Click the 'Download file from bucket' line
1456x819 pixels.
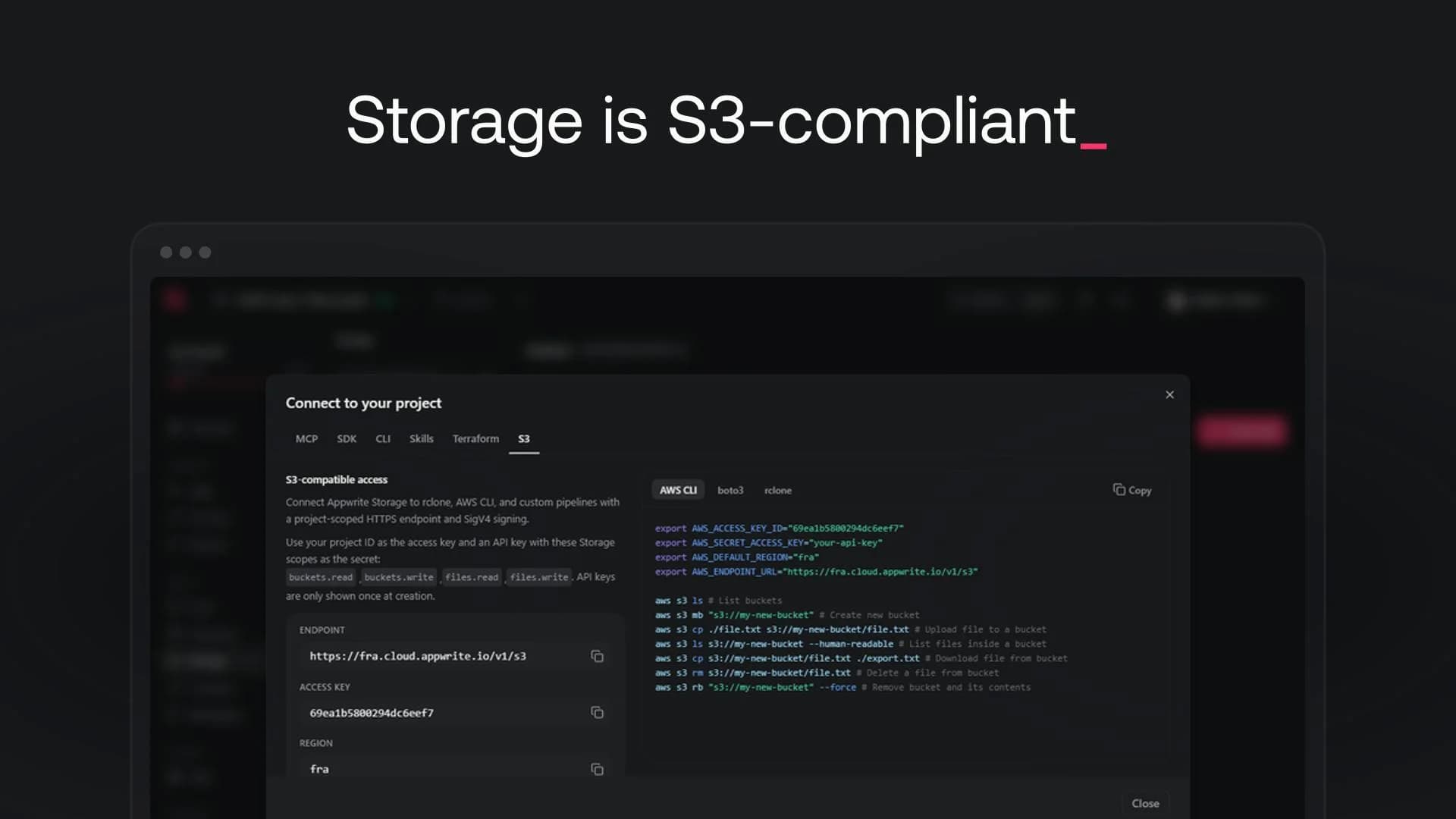coord(861,658)
